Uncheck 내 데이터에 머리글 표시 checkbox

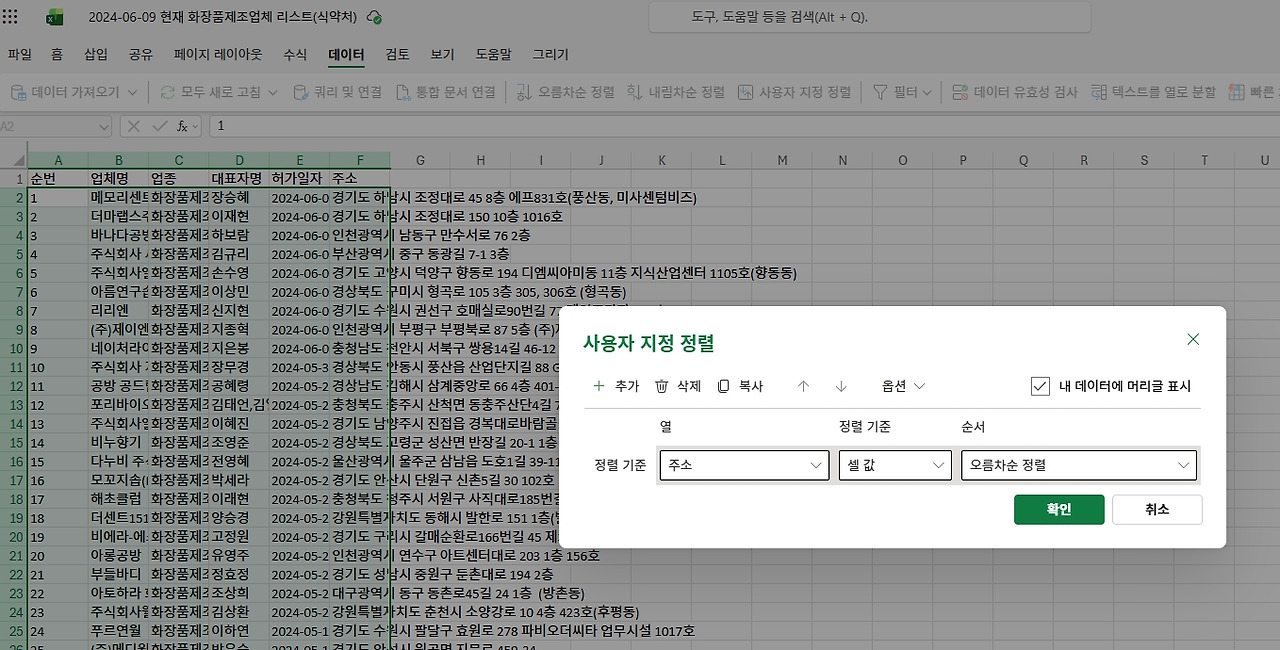pos(1040,386)
